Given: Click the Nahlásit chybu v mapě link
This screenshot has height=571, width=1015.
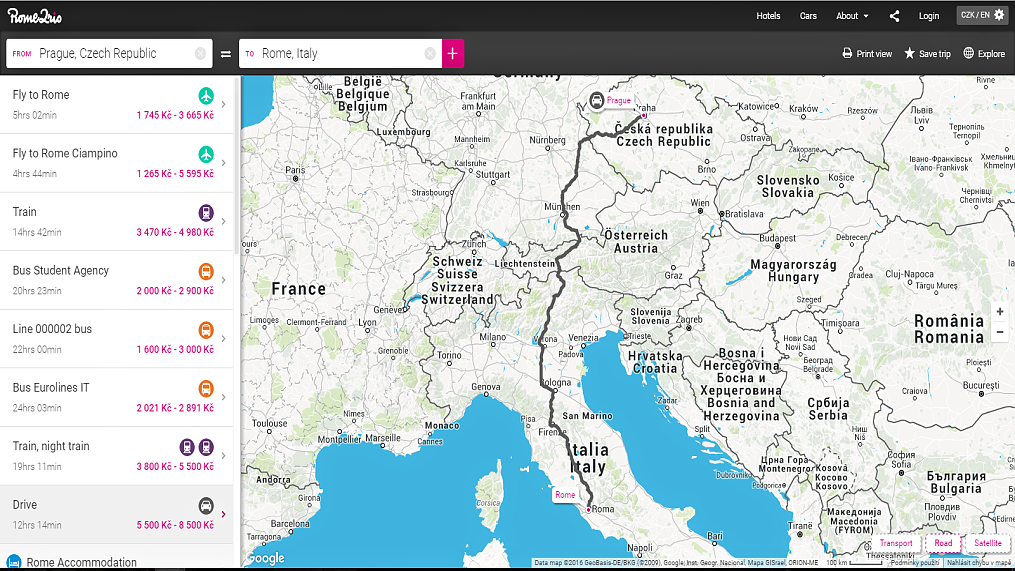Looking at the screenshot, I should click(978, 563).
